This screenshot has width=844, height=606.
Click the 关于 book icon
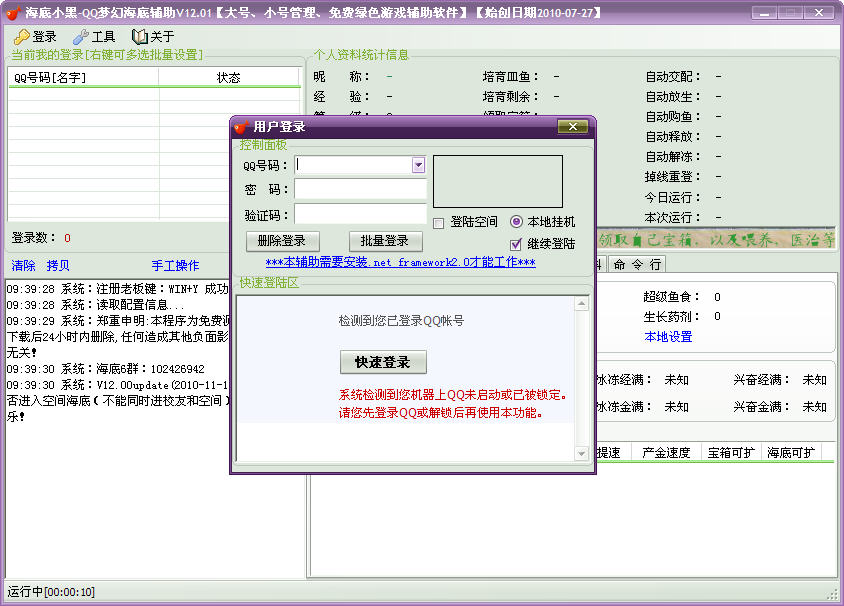(139, 37)
